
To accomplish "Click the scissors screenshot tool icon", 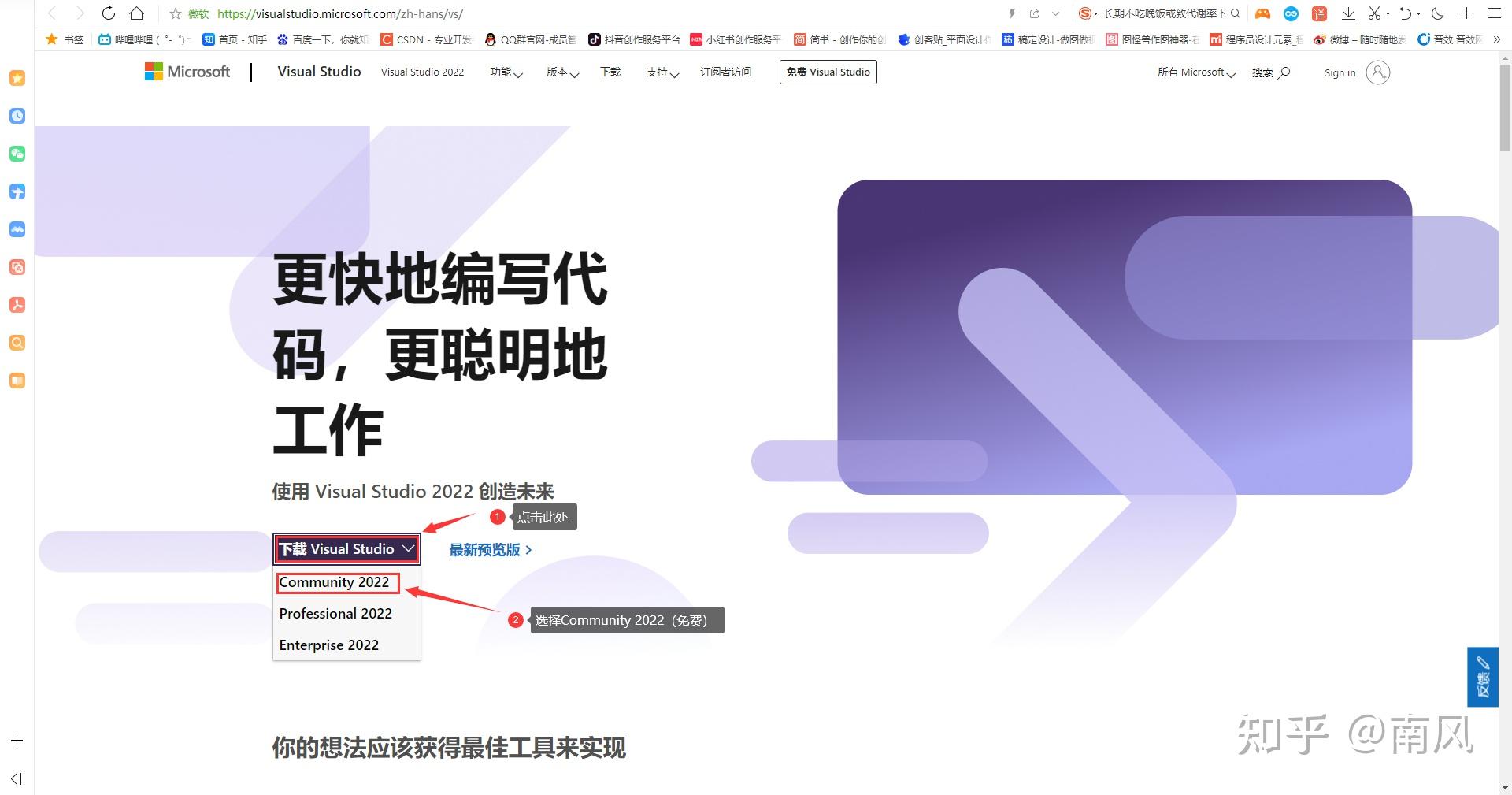I will tap(1374, 13).
